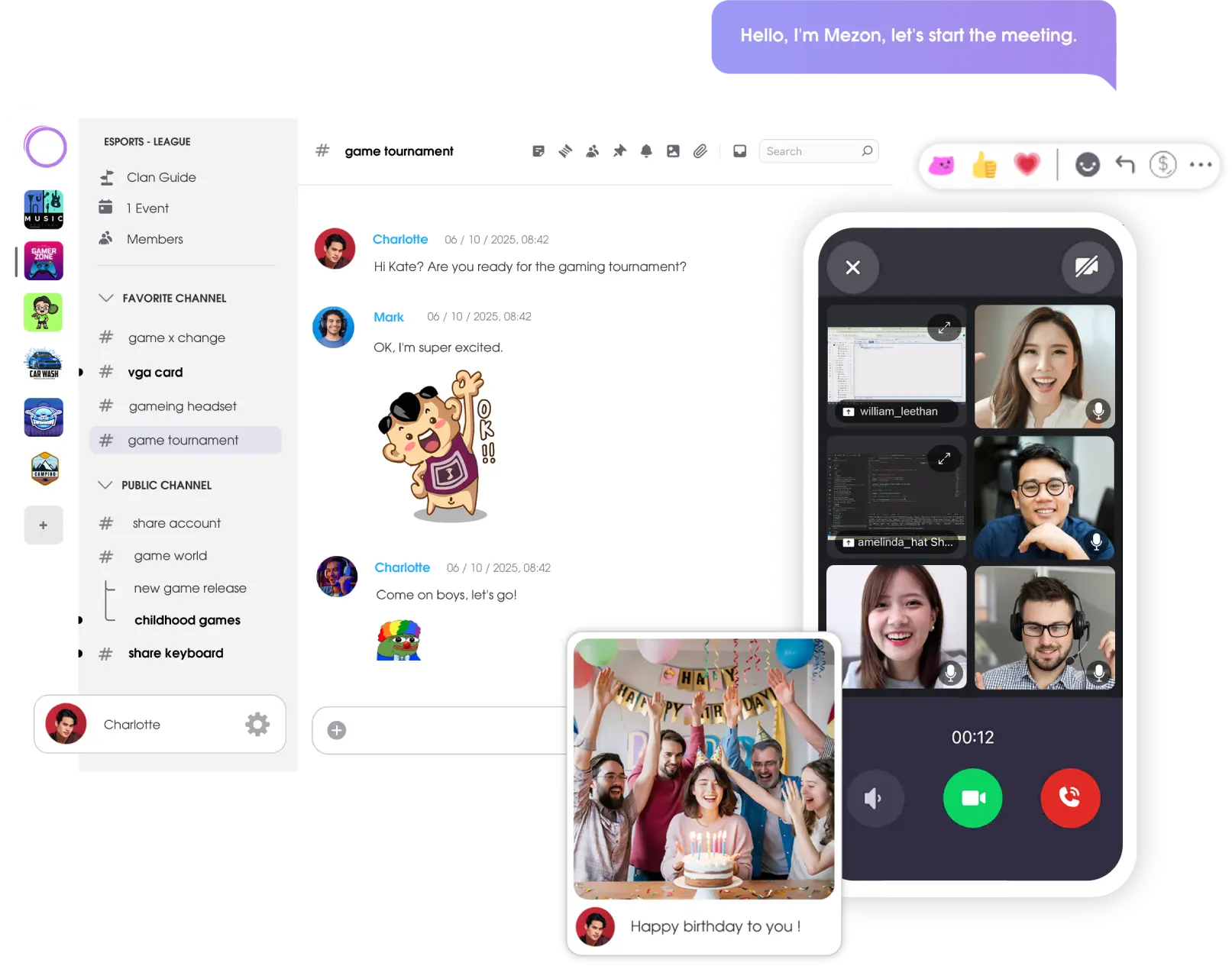Image resolution: width=1232 pixels, height=966 pixels.
Task: Expand william_leethan's shared screen
Action: point(944,328)
